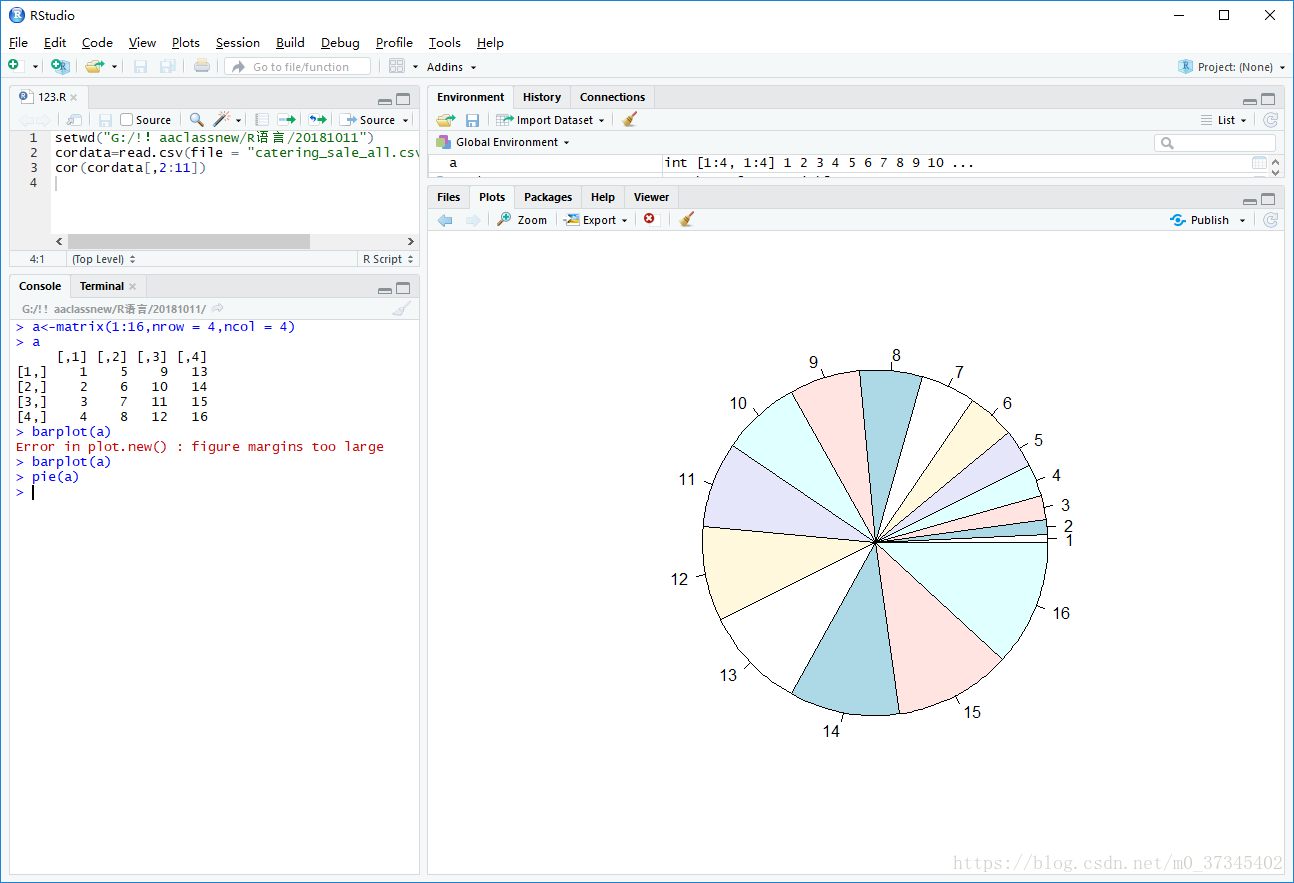Open the Addins dropdown
This screenshot has height=883, width=1294.
coord(452,67)
